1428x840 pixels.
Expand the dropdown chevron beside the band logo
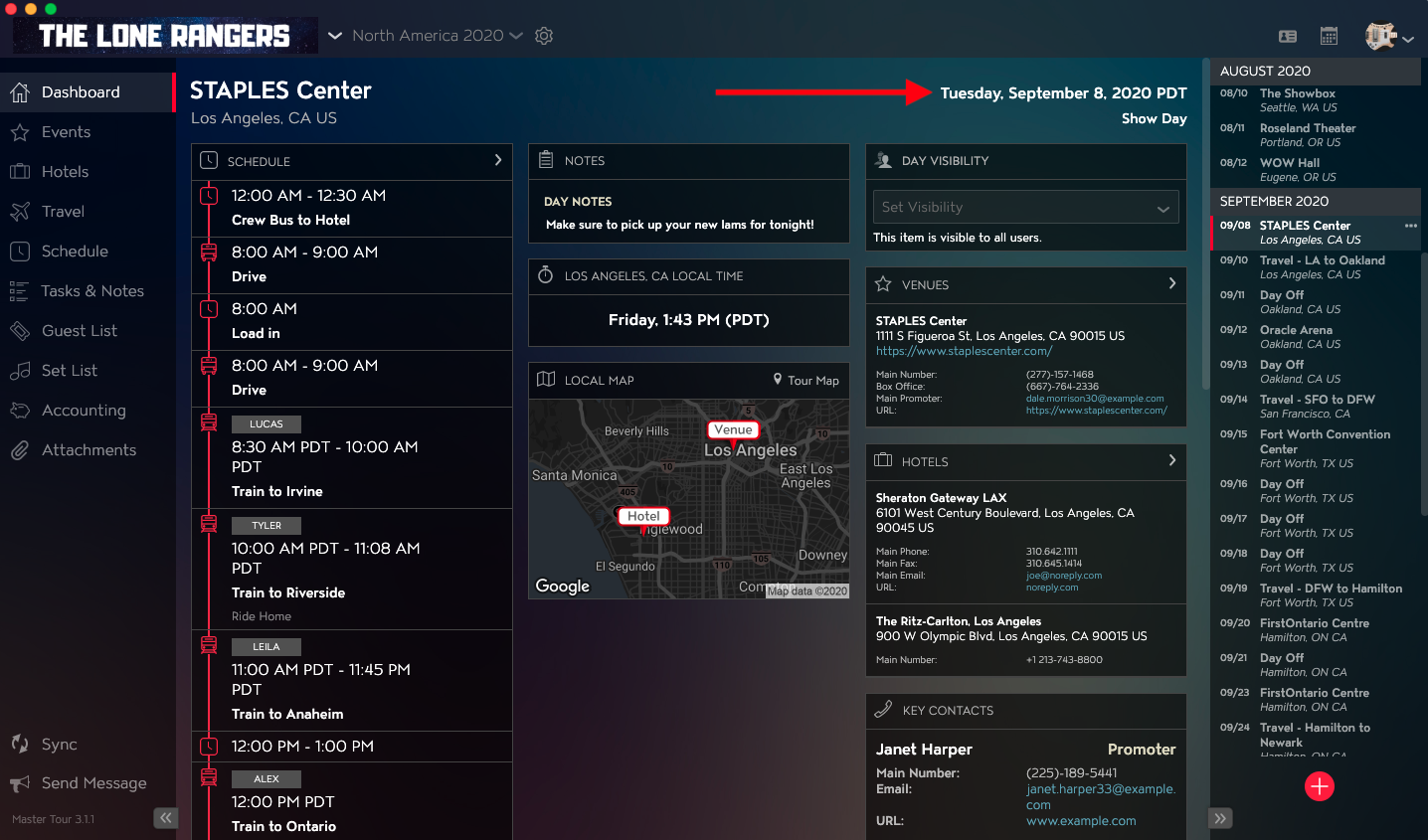(x=335, y=36)
